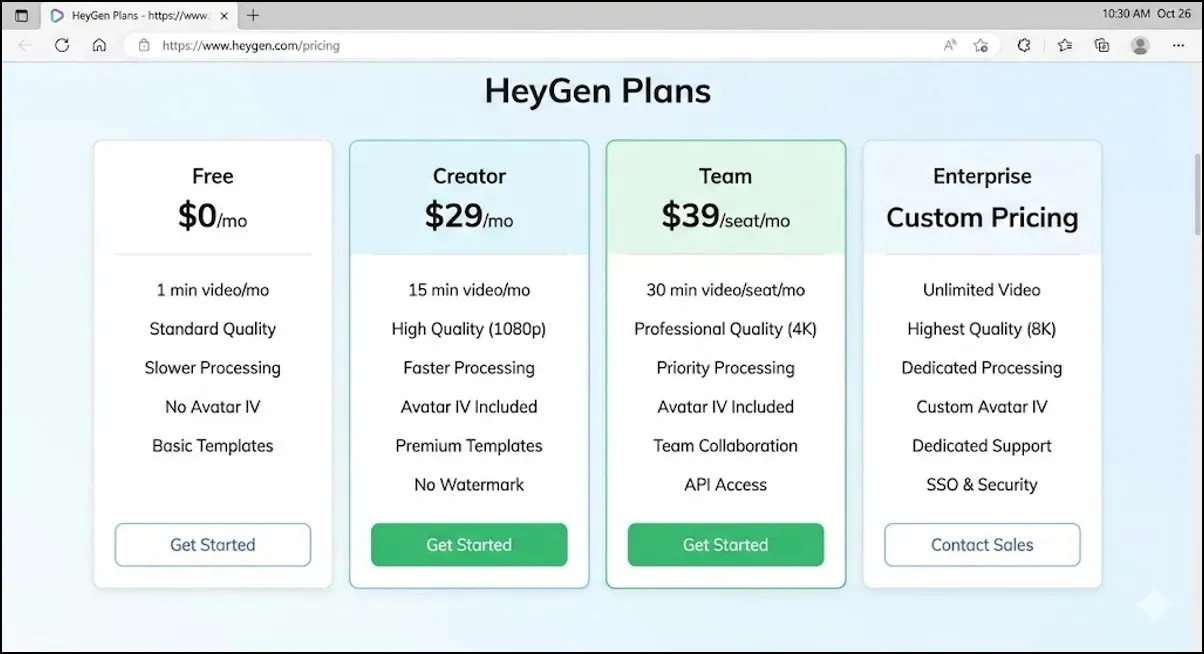
Task: Reload the HeyGen pricing page
Action: pyautogui.click(x=62, y=45)
